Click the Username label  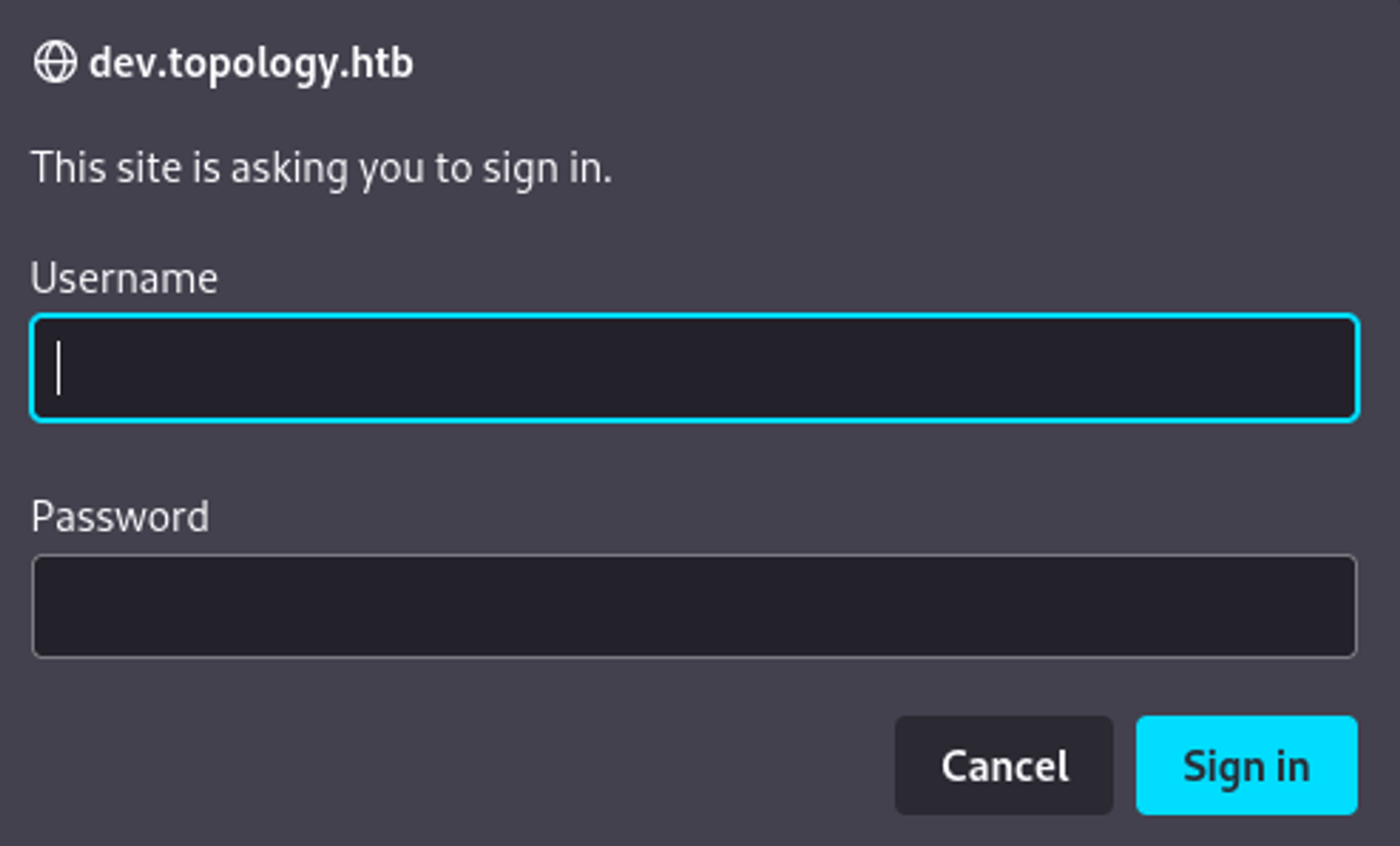[x=124, y=279]
